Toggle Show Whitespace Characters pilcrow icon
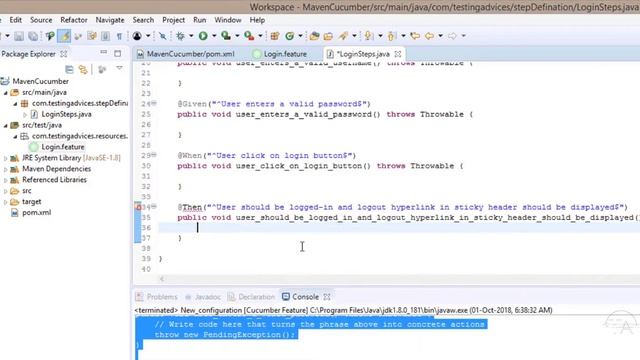 119,36
